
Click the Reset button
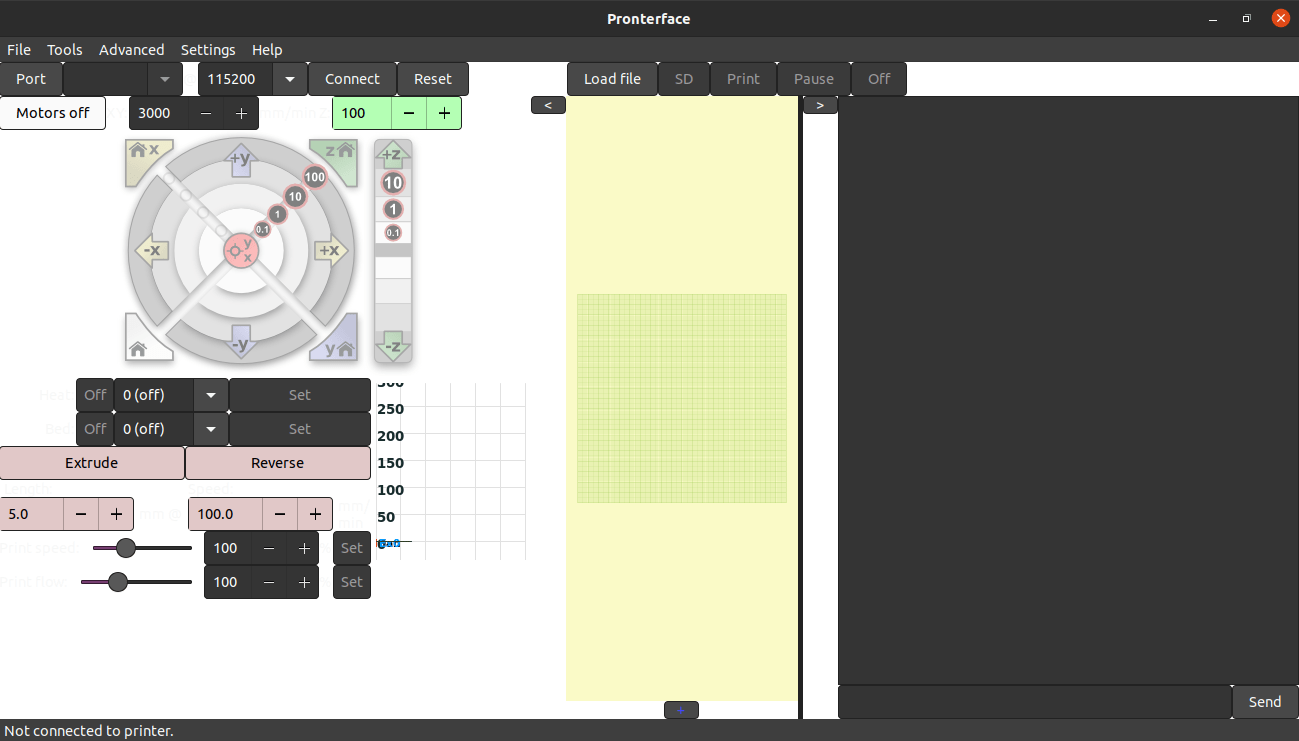tap(433, 79)
